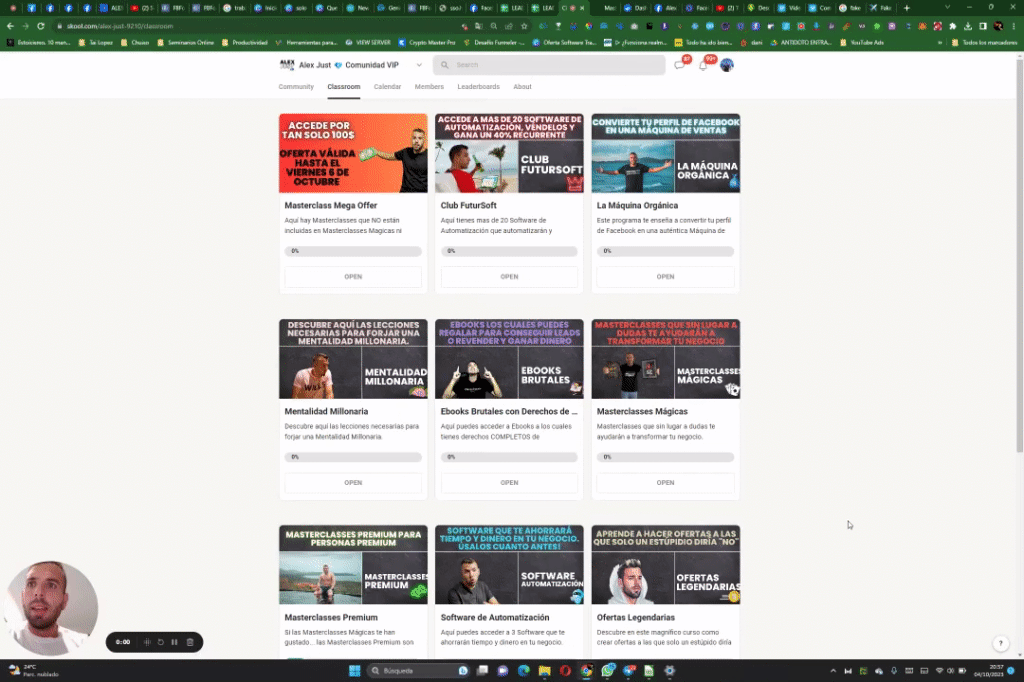The height and width of the screenshot is (682, 1024).
Task: Delete the recording with the trash icon
Action: coord(190,642)
